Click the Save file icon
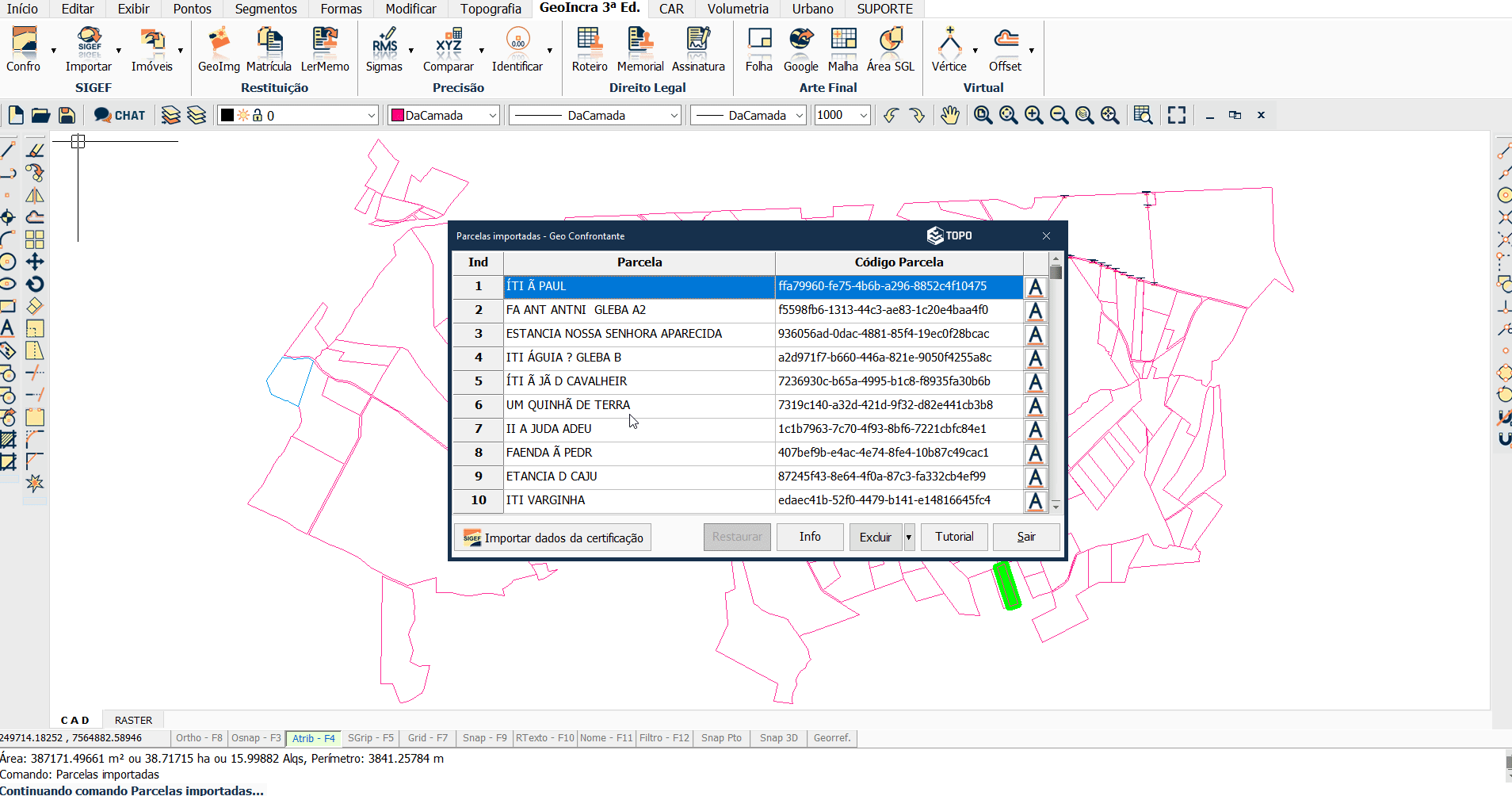1512x796 pixels. pyautogui.click(x=67, y=116)
